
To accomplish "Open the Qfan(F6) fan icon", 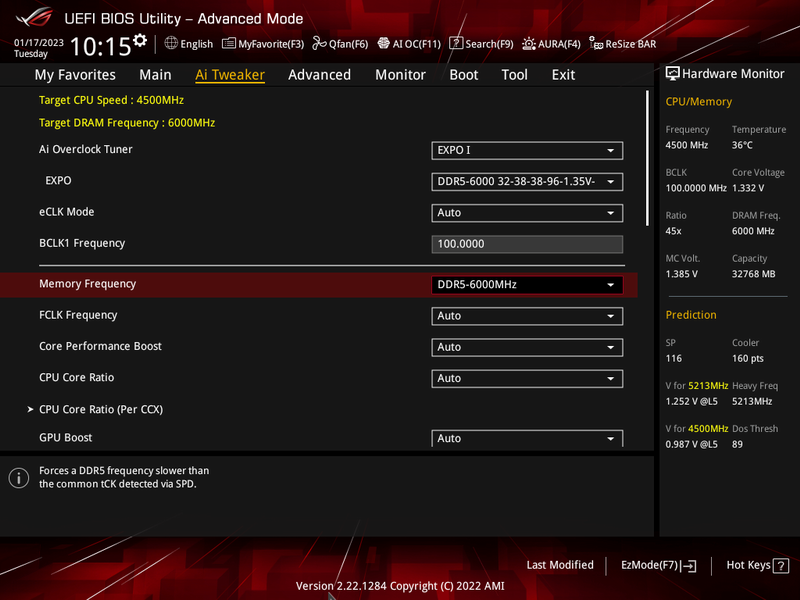I will point(319,43).
